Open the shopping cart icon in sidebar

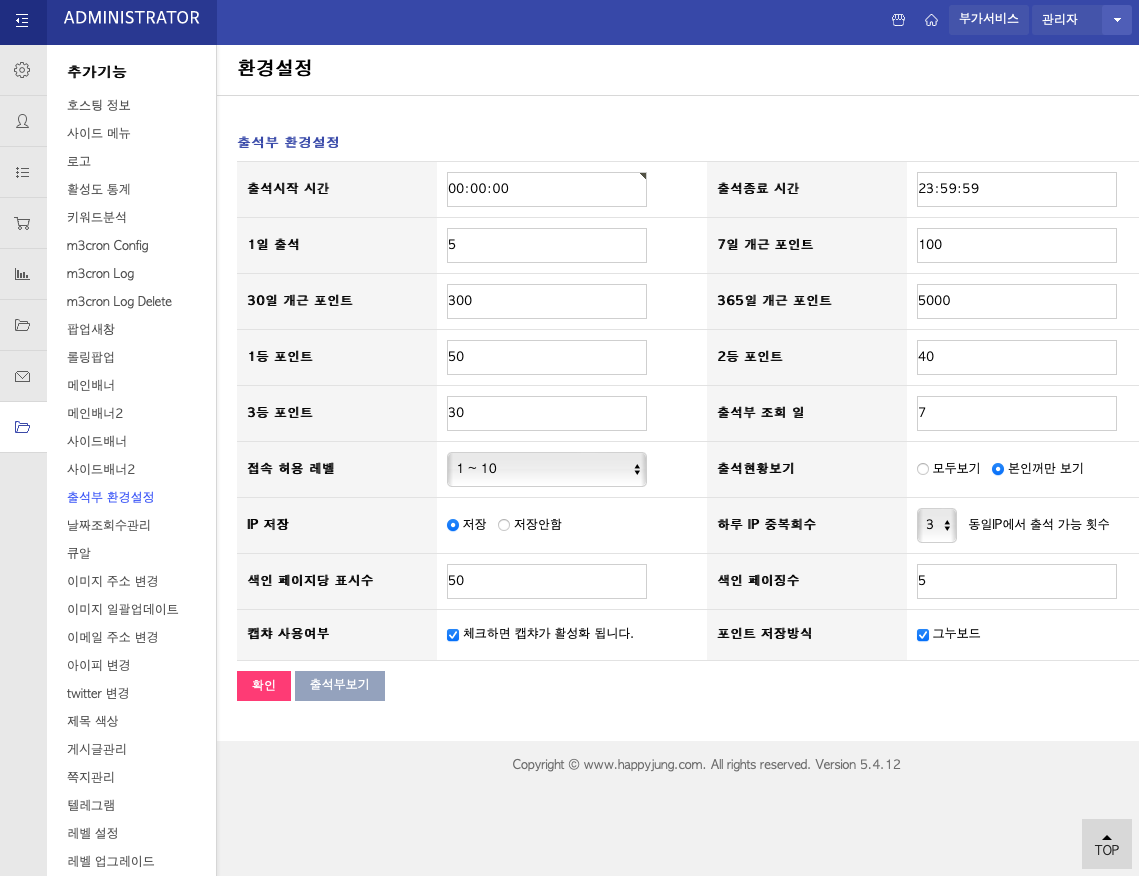pos(22,222)
